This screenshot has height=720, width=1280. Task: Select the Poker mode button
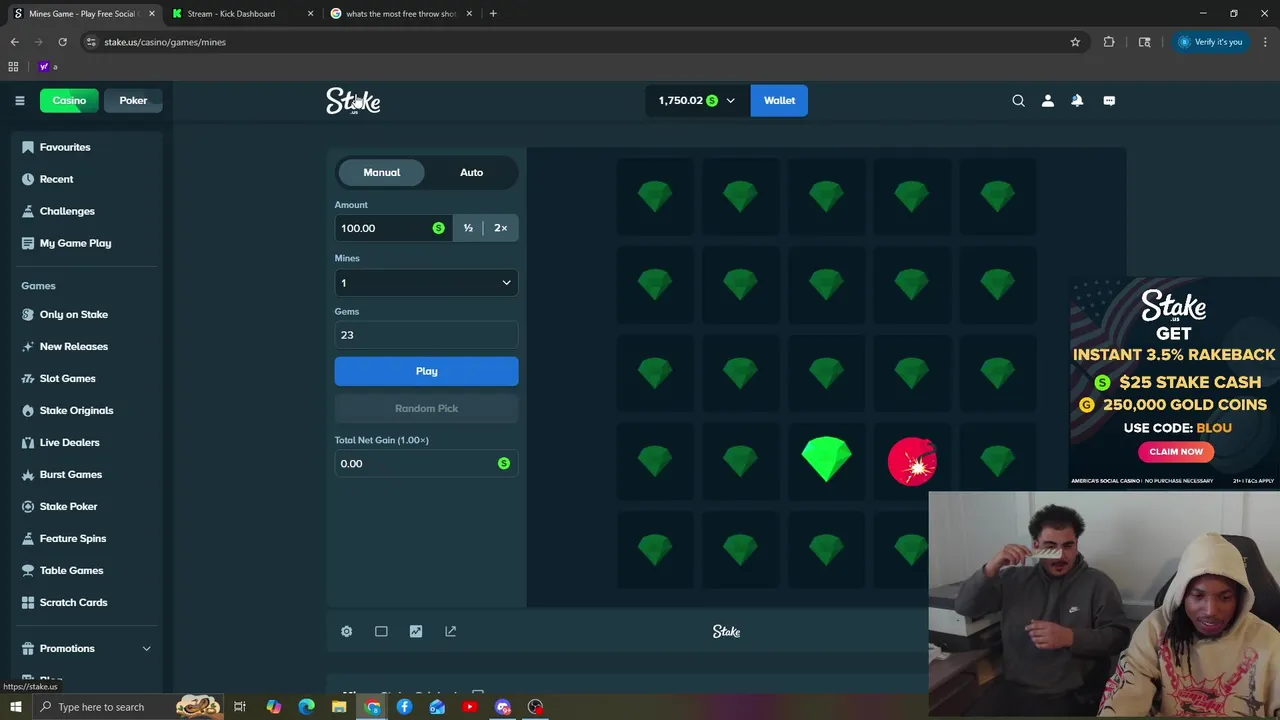(133, 100)
